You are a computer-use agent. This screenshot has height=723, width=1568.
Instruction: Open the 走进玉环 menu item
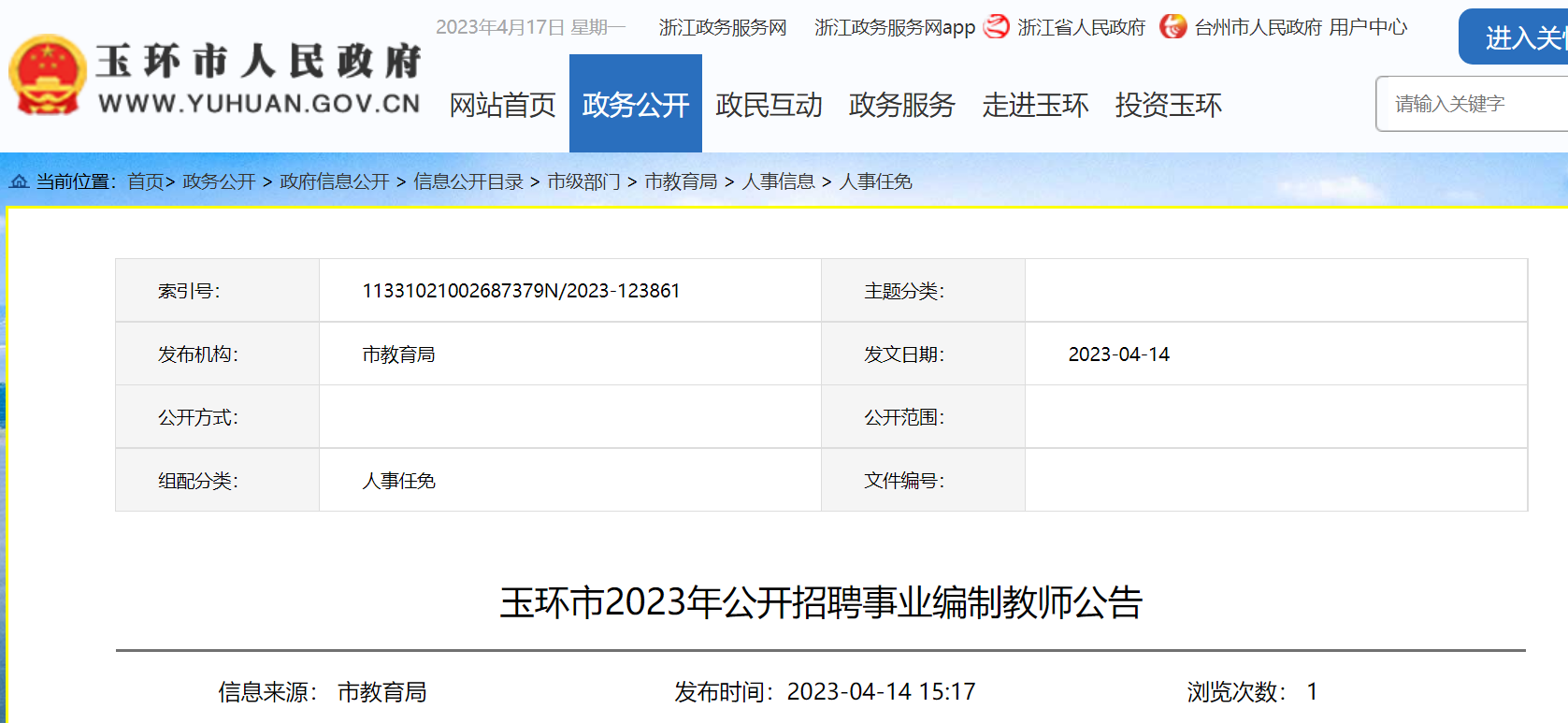(1035, 105)
